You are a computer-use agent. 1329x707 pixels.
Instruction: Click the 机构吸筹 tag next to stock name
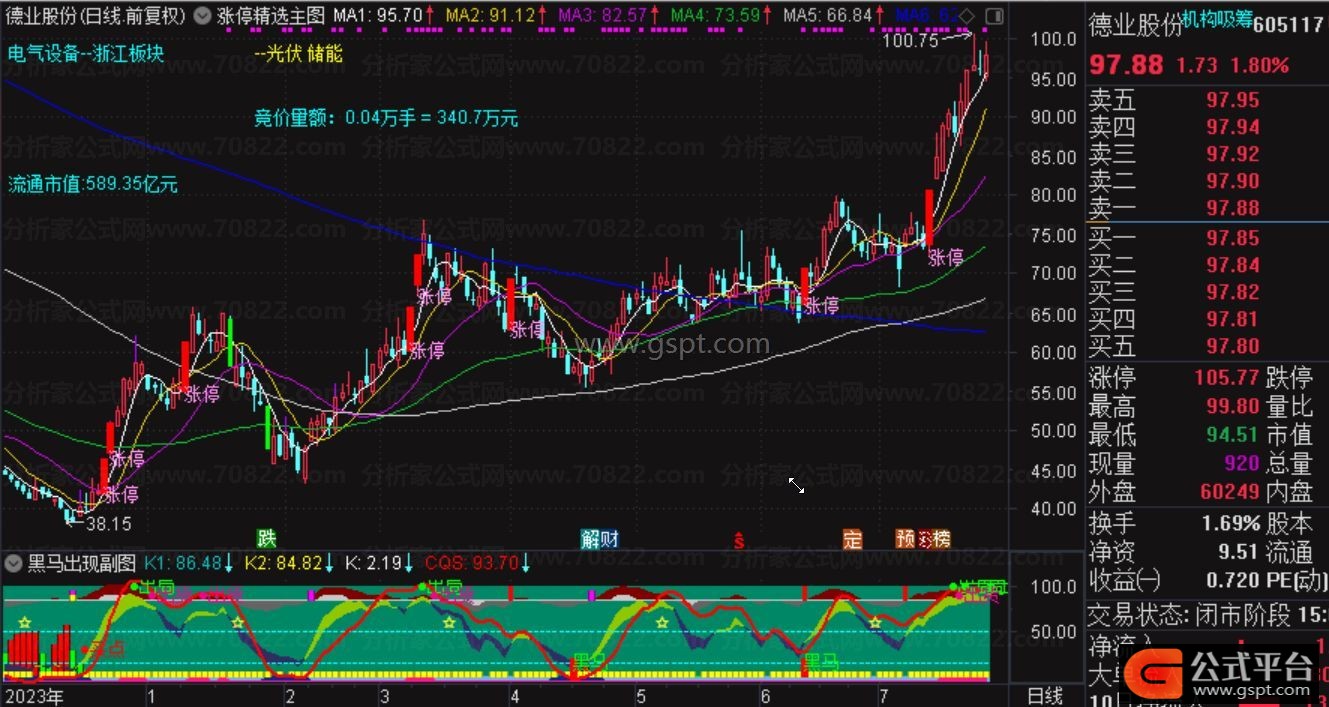point(1216,20)
